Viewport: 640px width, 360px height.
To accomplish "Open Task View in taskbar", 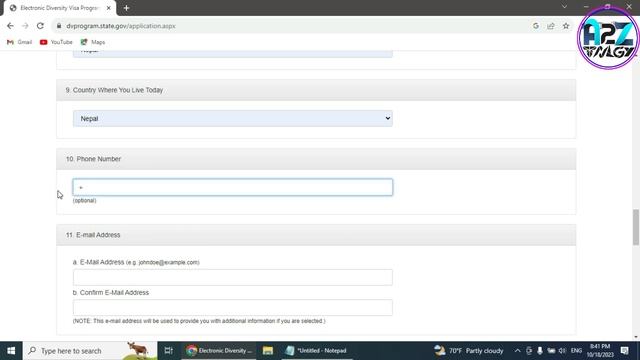I will 169,351.
